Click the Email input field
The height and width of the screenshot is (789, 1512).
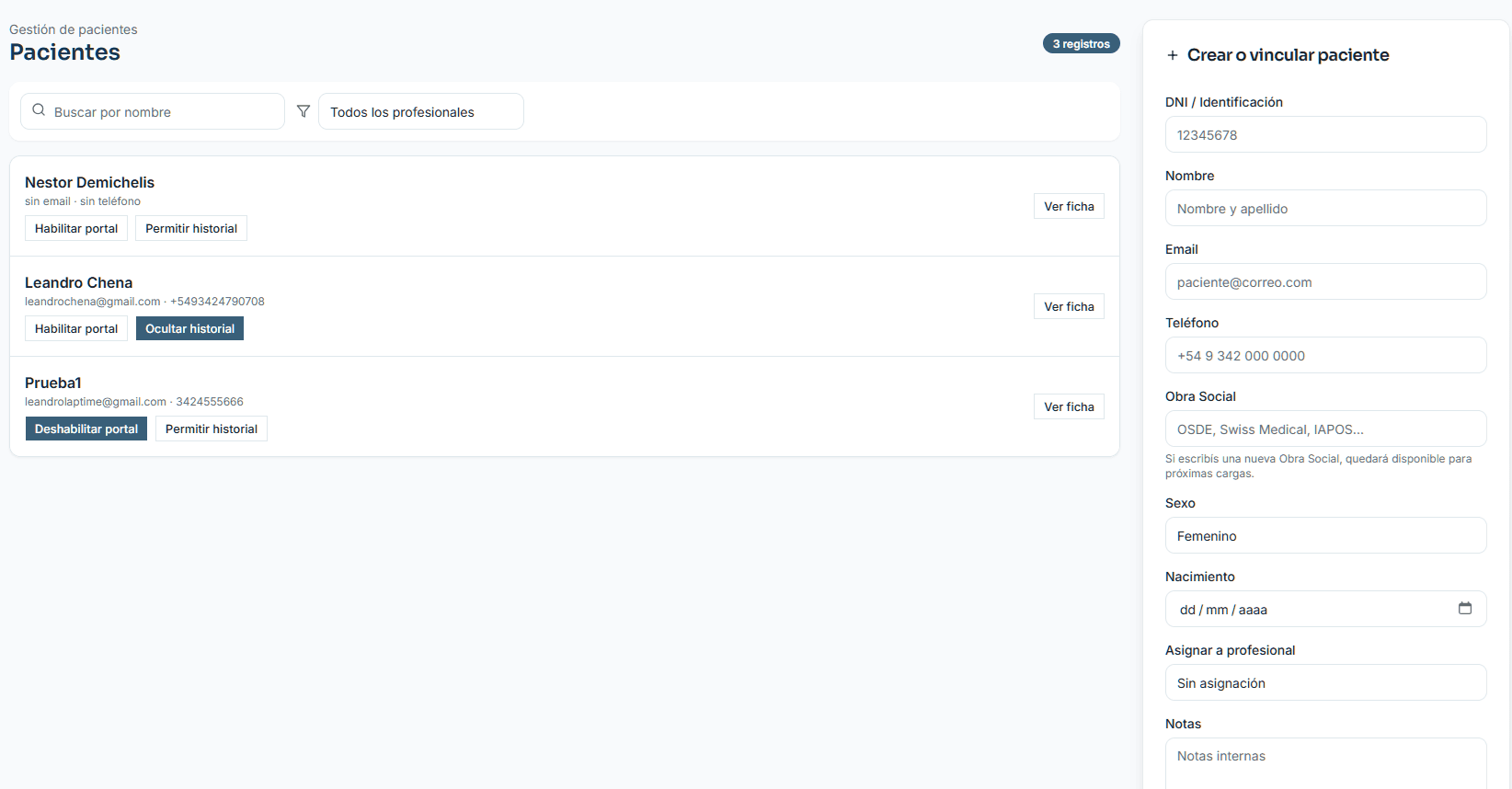(x=1325, y=281)
